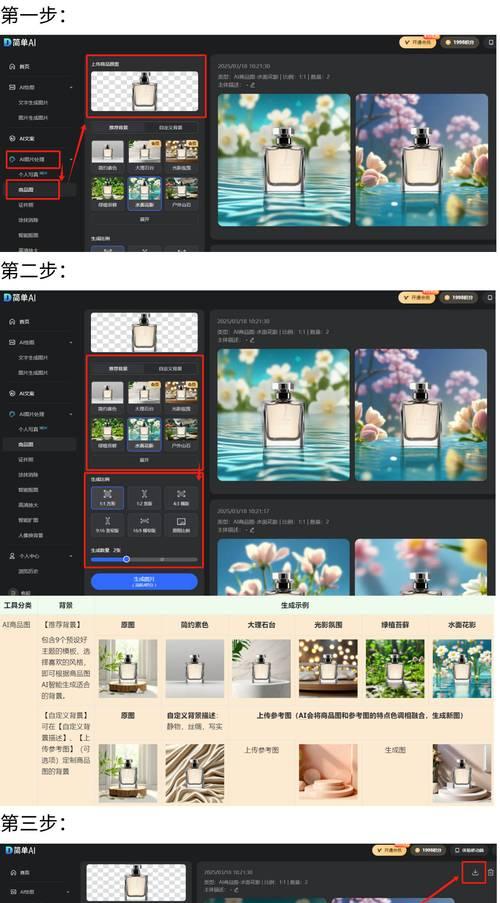The height and width of the screenshot is (903, 500).
Task: Click the blue 生成图片 button in step two
Action: point(144,581)
